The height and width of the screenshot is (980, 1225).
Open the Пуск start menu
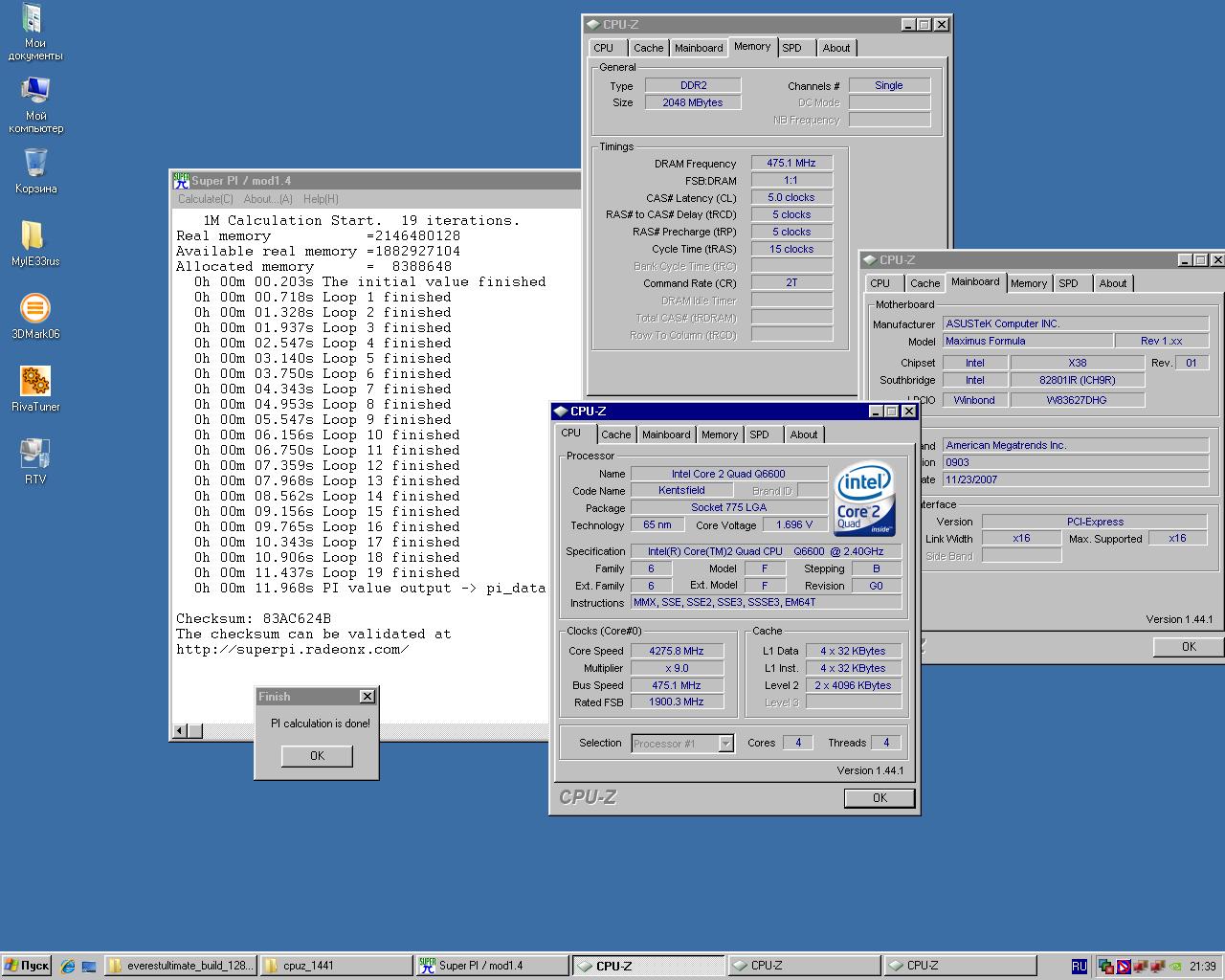(x=27, y=966)
